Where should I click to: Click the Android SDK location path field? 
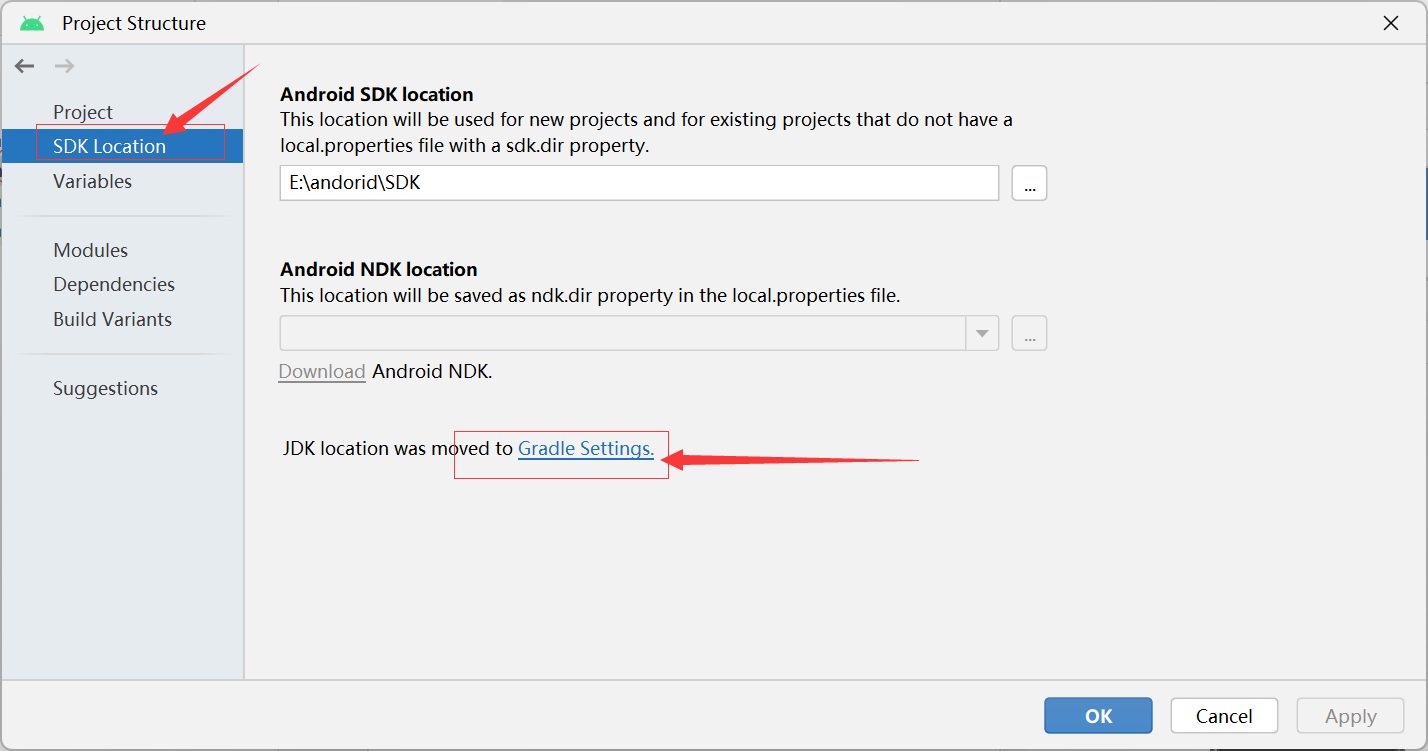click(639, 183)
